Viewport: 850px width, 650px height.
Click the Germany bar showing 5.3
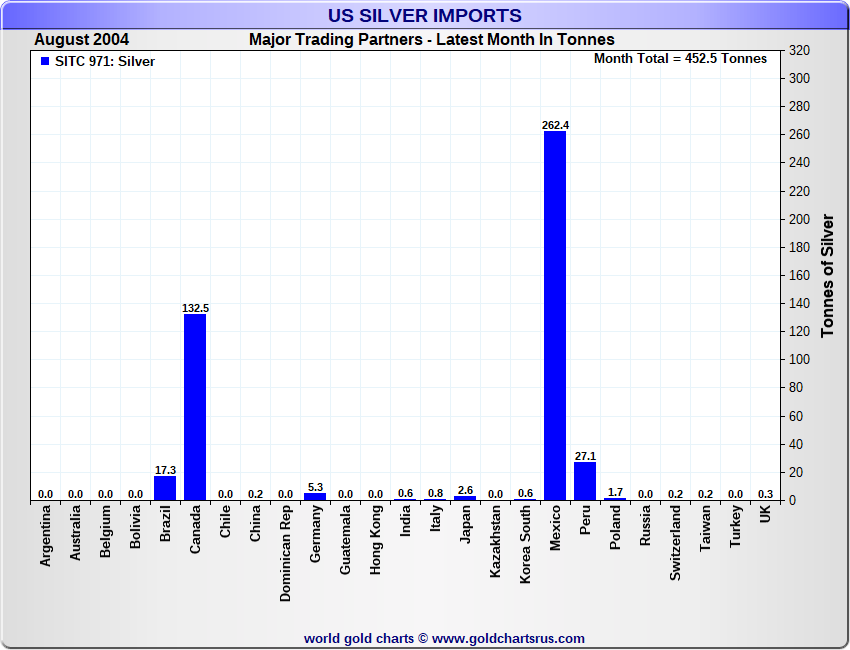tap(315, 496)
